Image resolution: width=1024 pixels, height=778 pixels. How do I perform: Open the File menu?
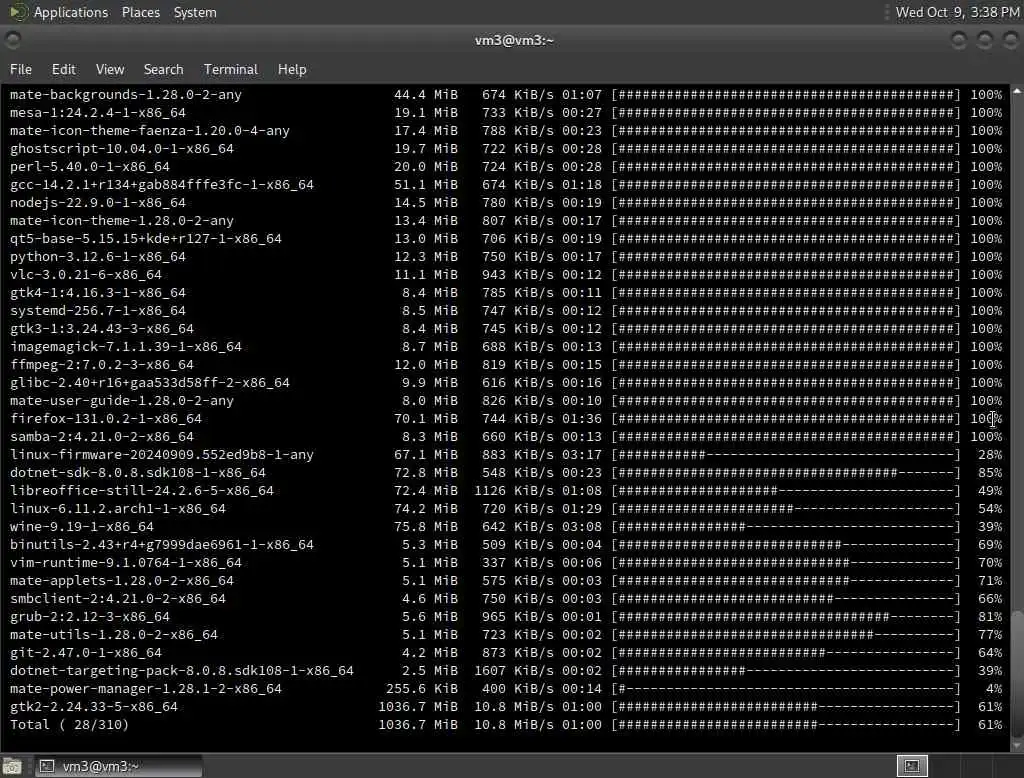tap(21, 69)
